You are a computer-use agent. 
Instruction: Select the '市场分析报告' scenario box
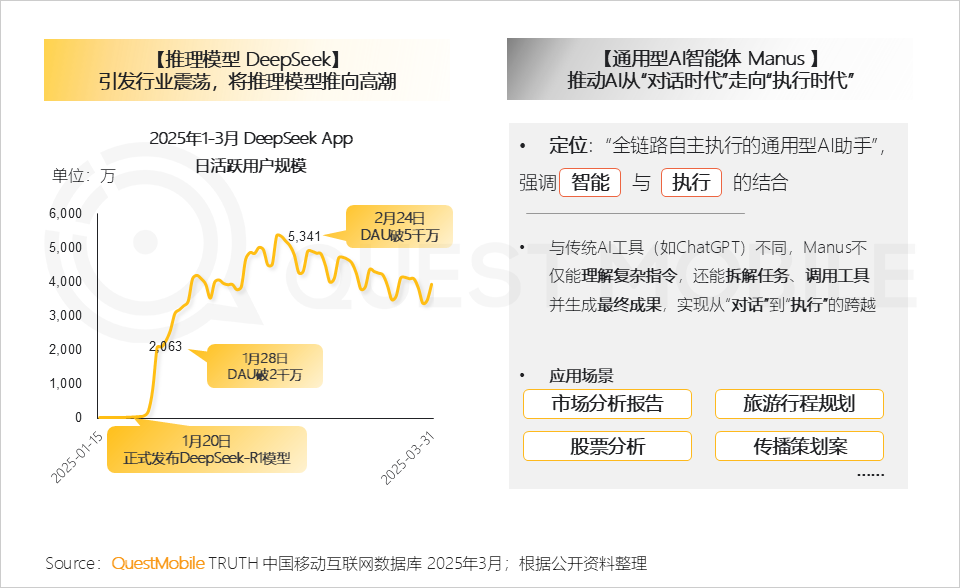click(607, 404)
